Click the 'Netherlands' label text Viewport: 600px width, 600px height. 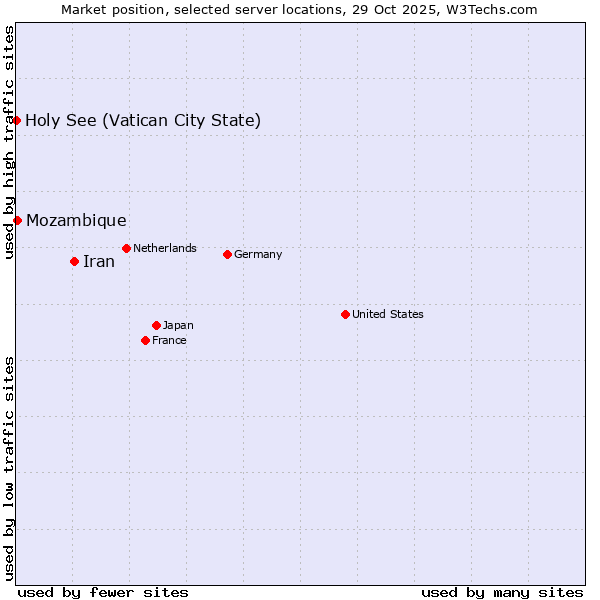point(165,248)
